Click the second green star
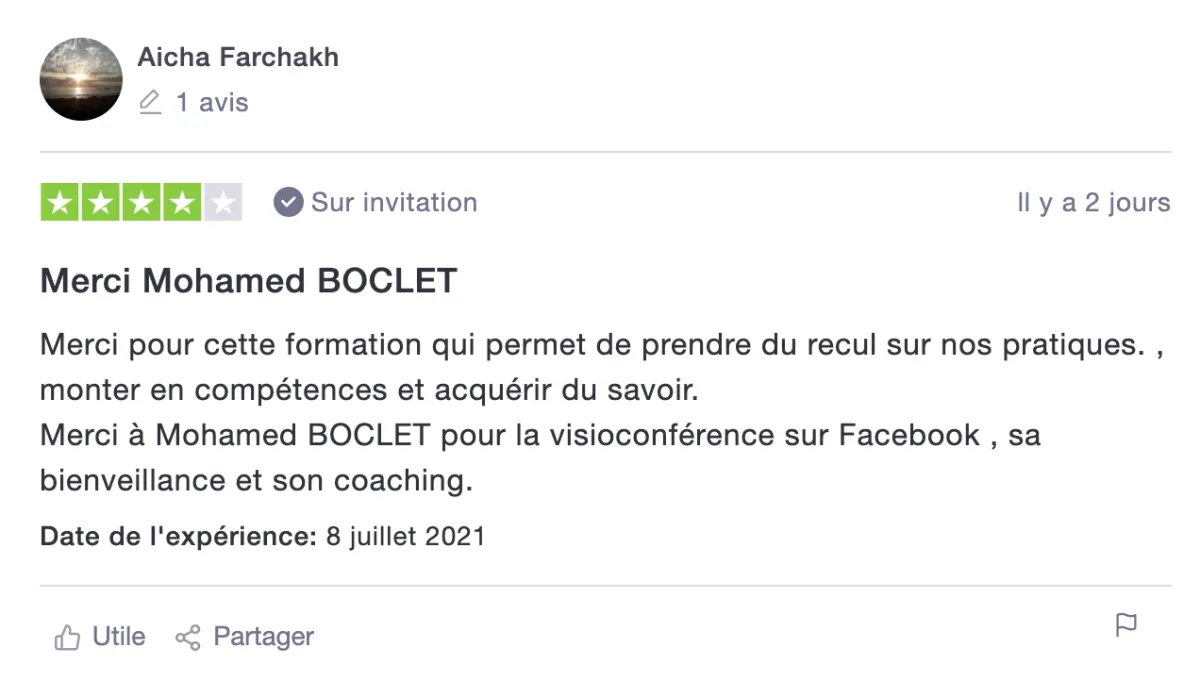This screenshot has height=698, width=1200. point(101,203)
